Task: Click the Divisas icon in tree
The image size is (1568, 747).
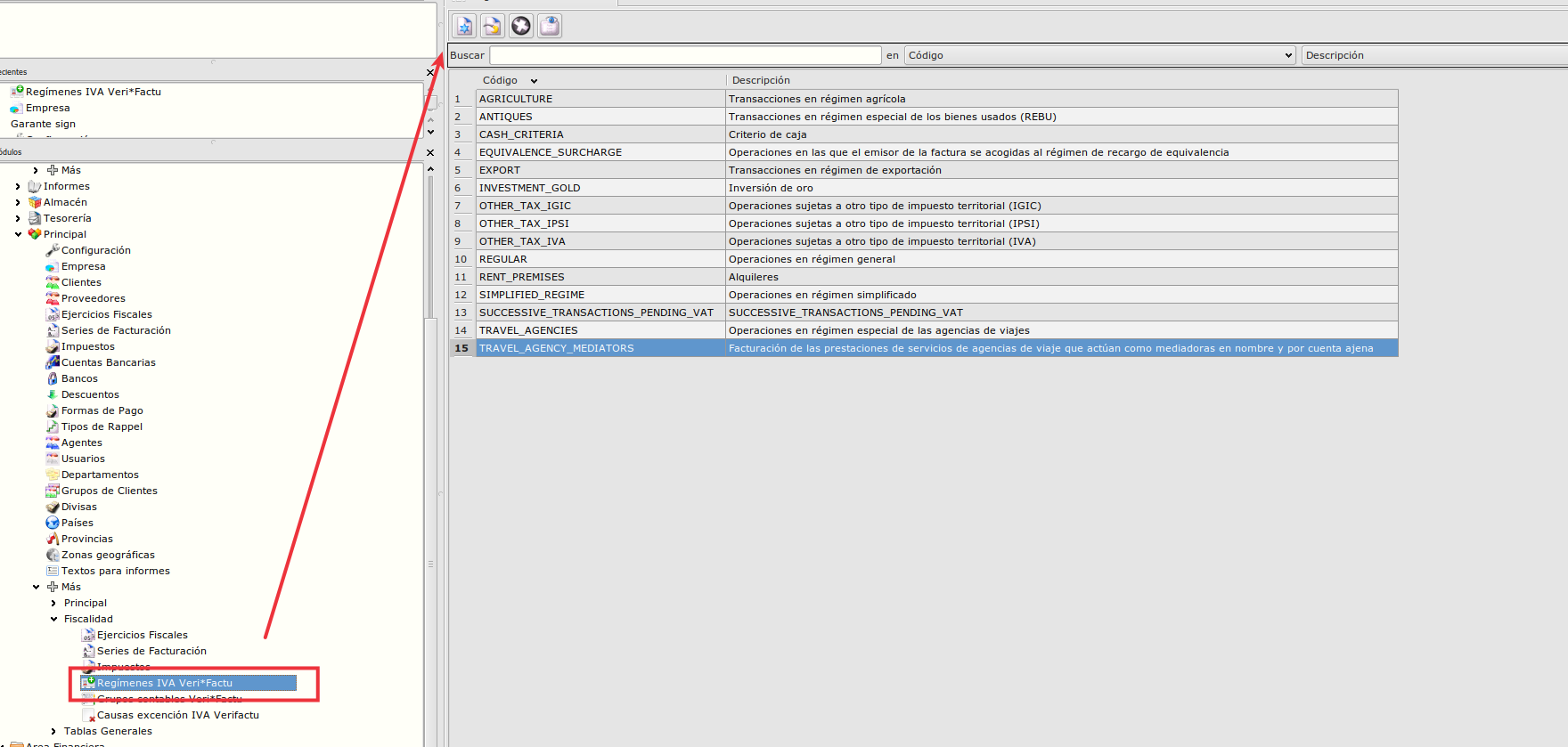Action: click(53, 507)
